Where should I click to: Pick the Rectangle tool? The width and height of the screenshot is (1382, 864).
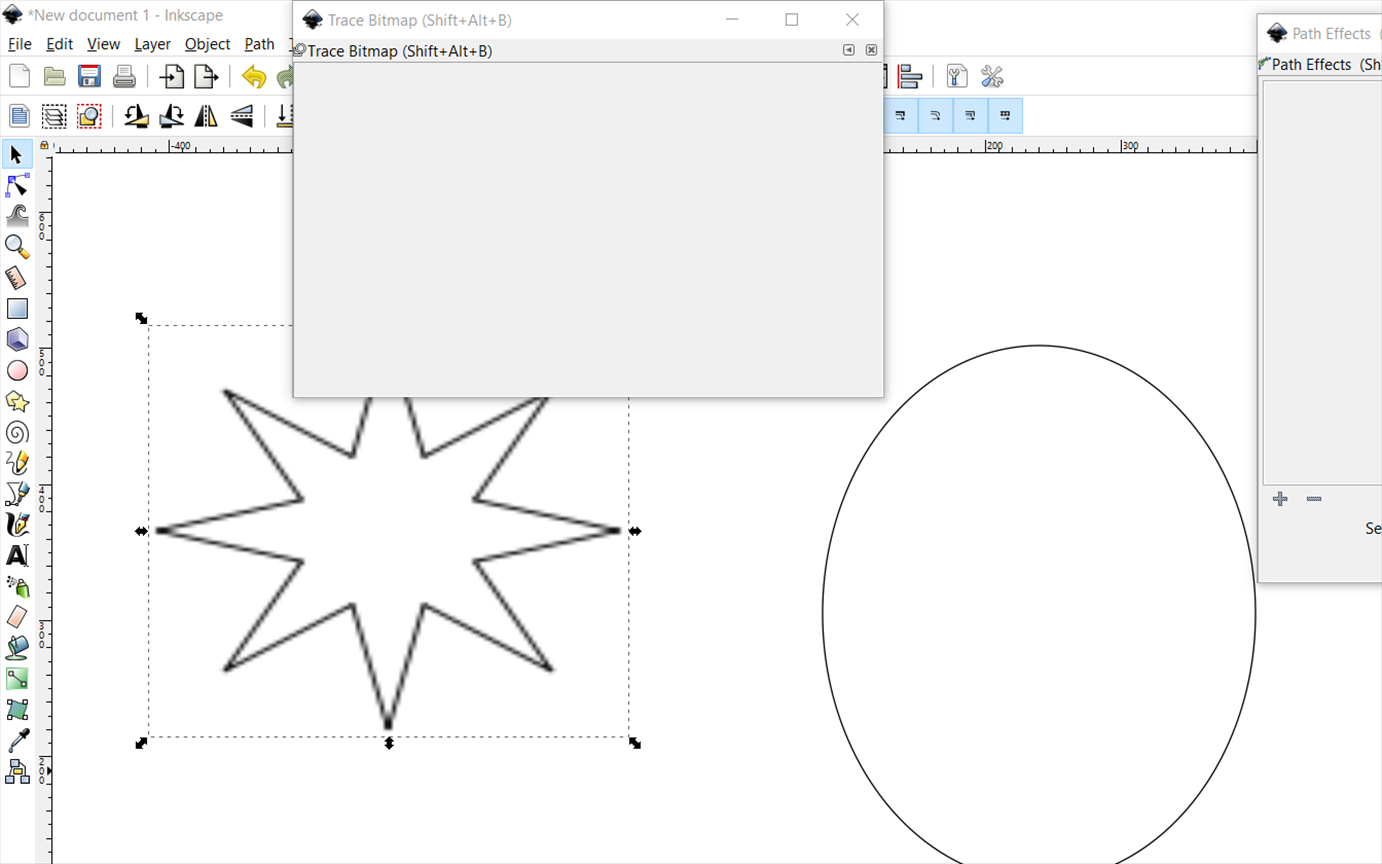click(x=17, y=309)
